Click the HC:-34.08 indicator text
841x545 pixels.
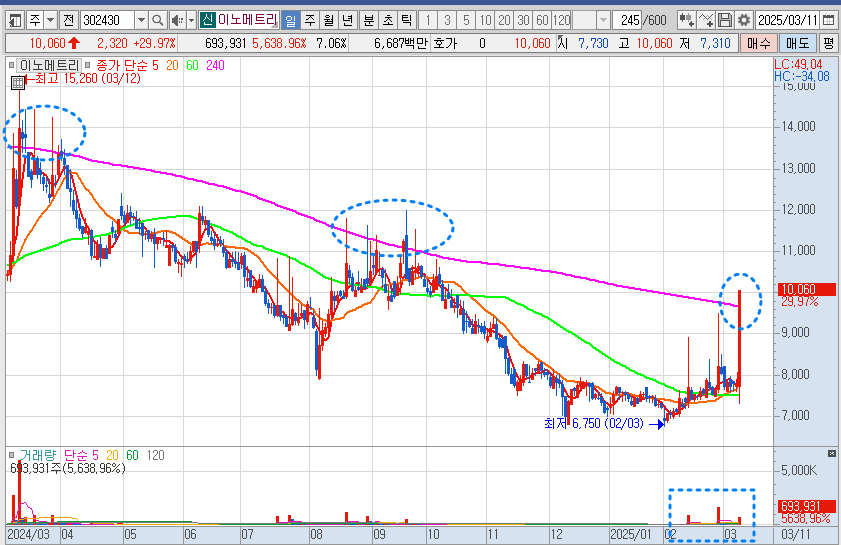tap(802, 76)
